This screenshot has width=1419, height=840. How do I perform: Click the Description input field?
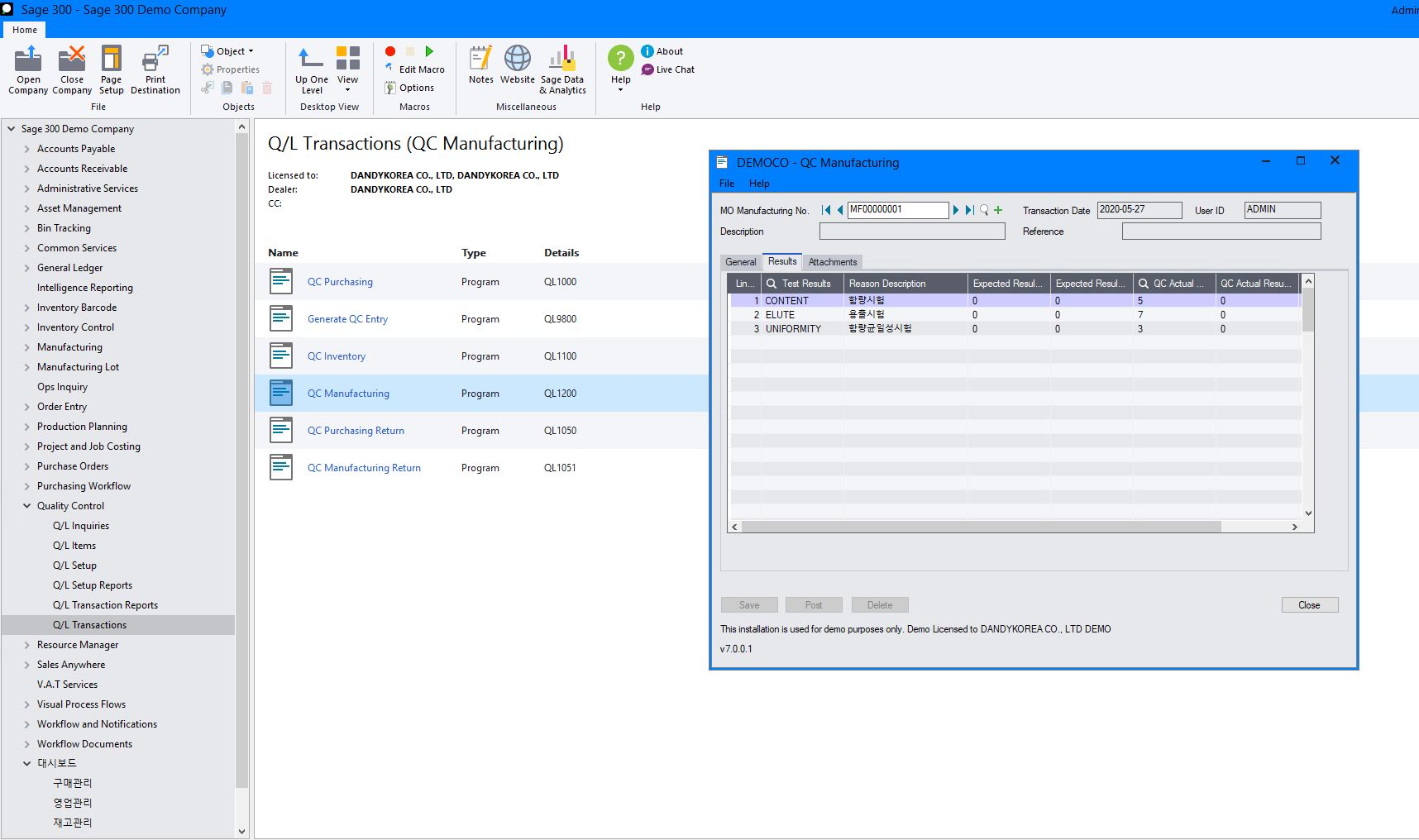click(x=912, y=231)
